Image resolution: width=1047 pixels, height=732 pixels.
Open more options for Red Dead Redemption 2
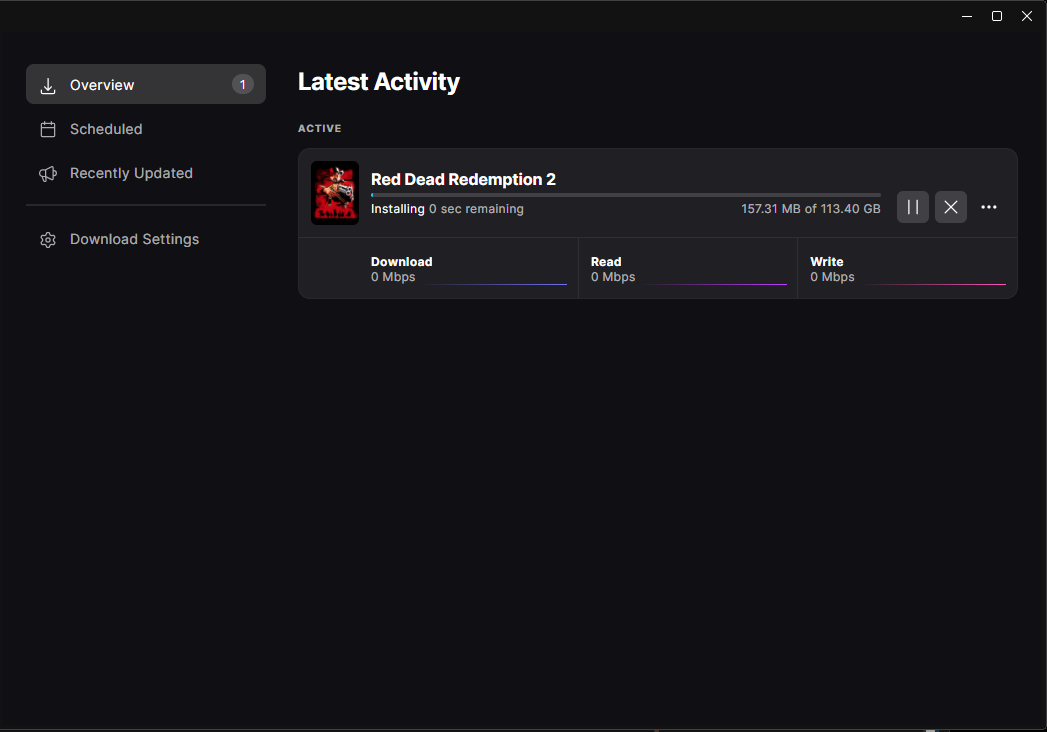coord(988,207)
